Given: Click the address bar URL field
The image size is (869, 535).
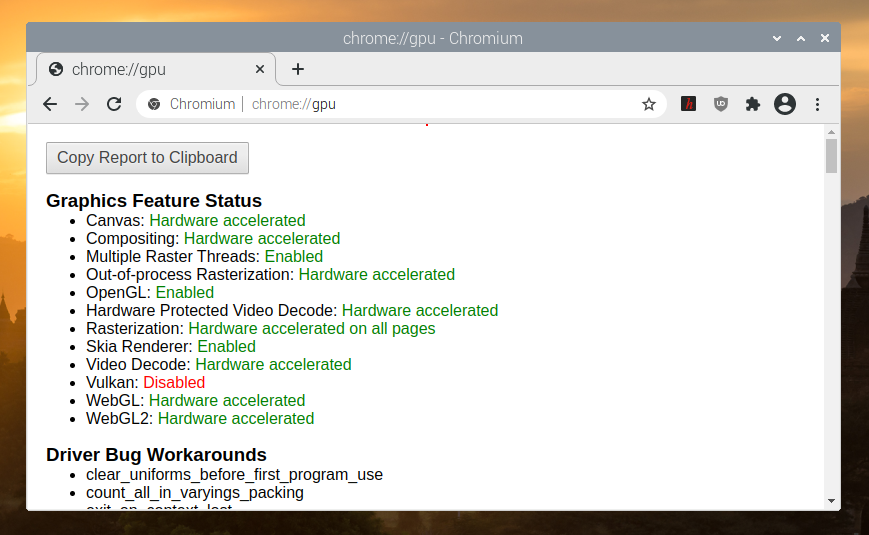Looking at the screenshot, I should pos(401,104).
